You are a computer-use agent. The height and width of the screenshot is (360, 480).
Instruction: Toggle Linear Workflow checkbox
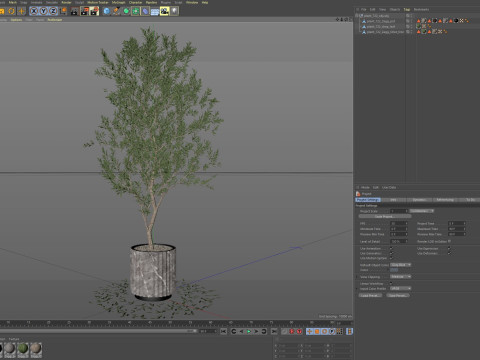click(x=391, y=283)
